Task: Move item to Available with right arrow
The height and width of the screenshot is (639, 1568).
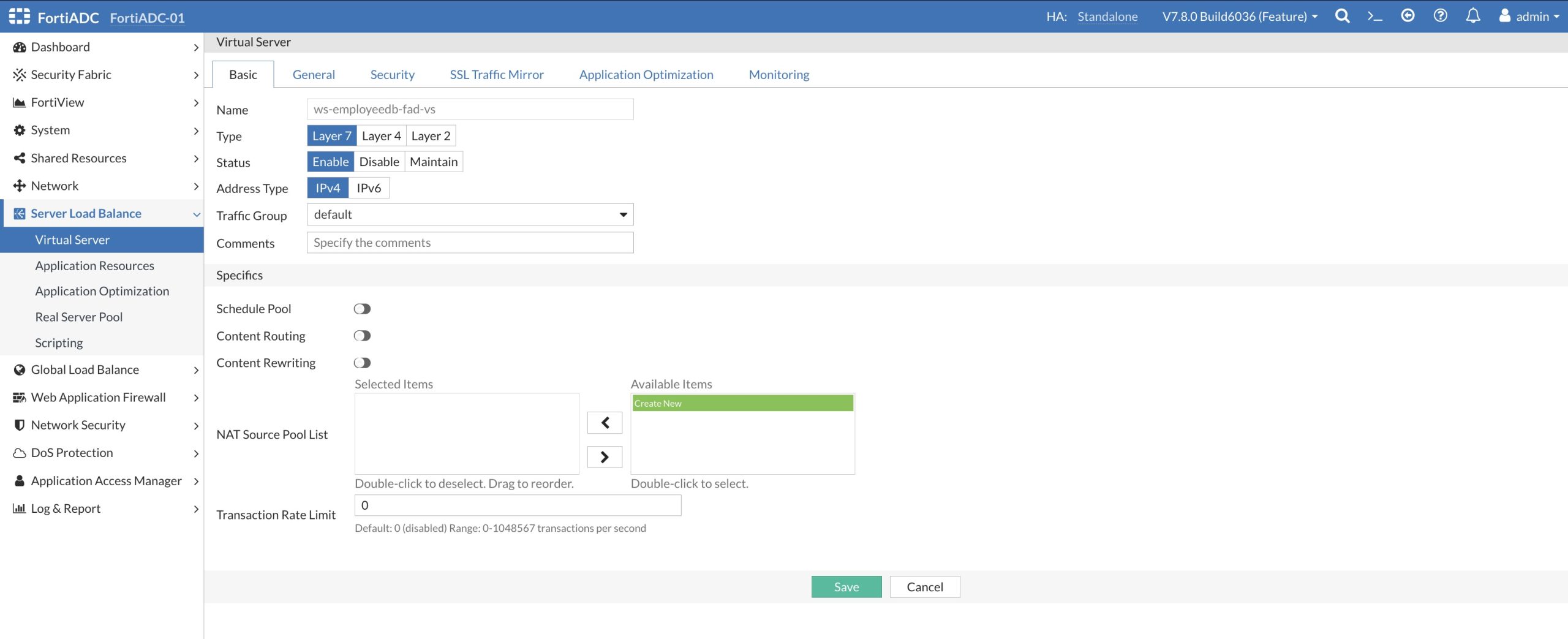Action: 605,457
